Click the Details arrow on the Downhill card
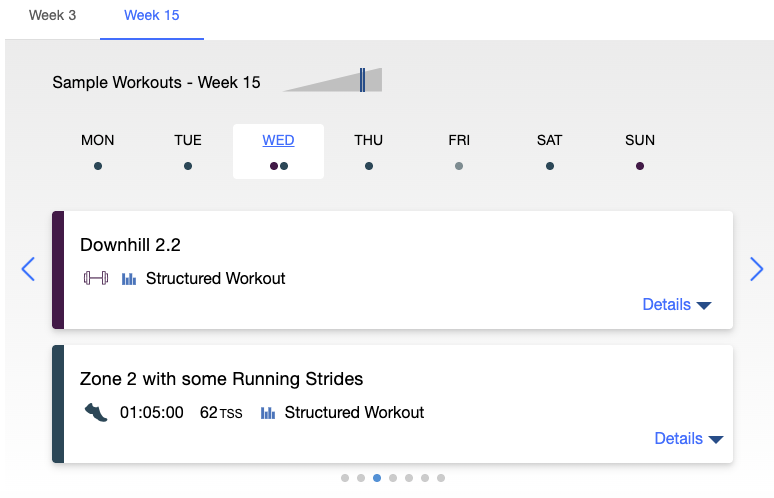The width and height of the screenshot is (774, 498). tap(704, 306)
